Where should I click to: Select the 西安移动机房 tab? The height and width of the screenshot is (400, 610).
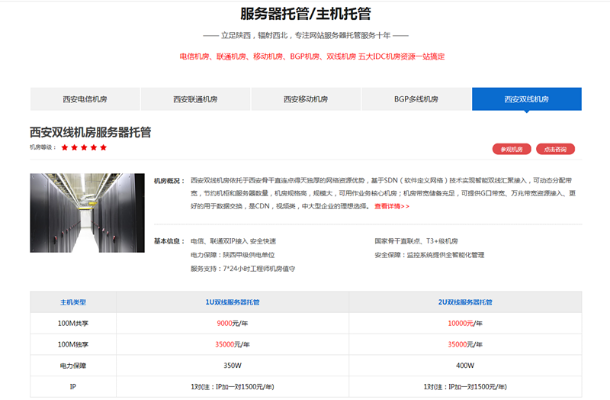coord(306,99)
